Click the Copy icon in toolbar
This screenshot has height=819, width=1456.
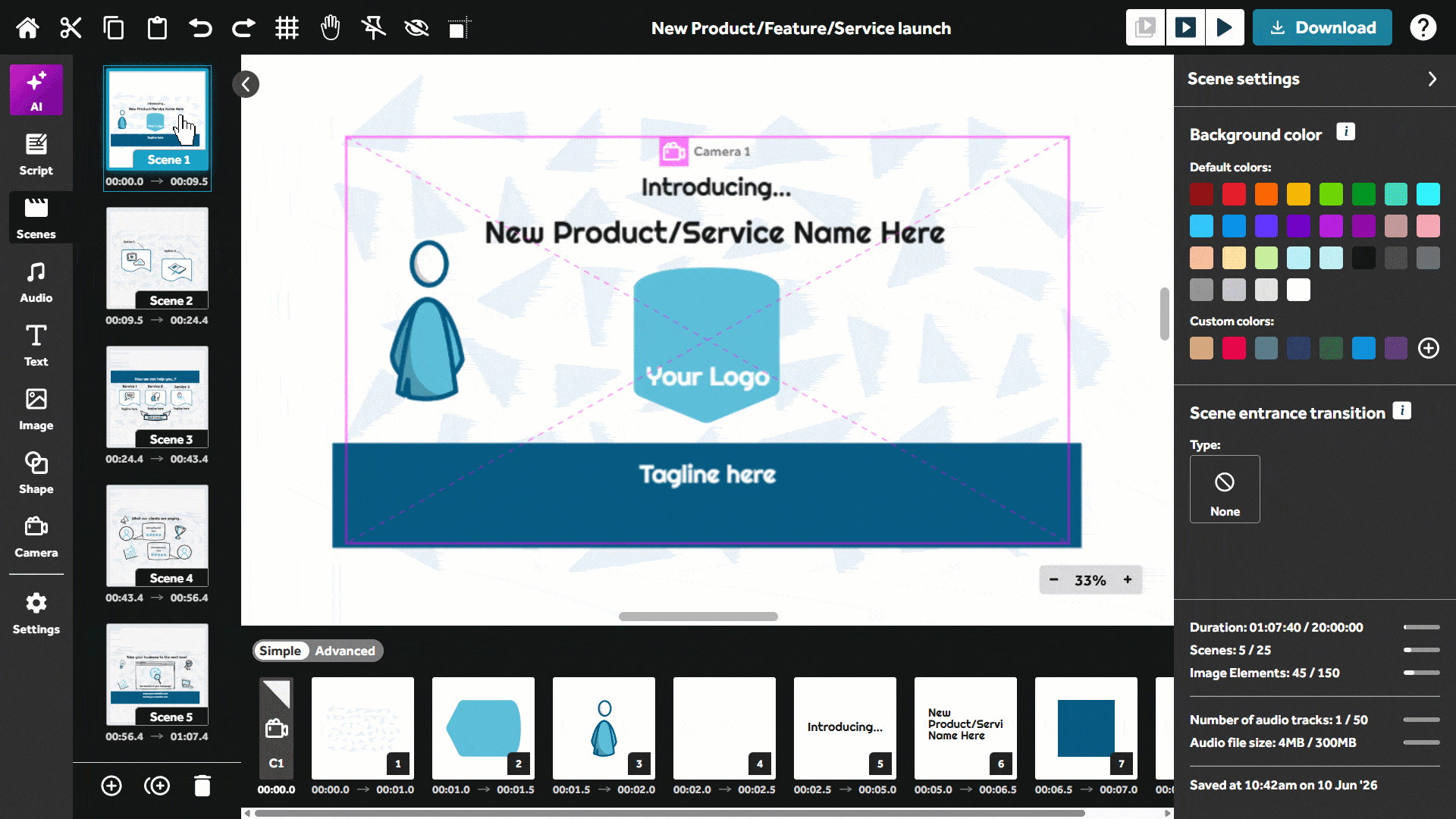pyautogui.click(x=114, y=28)
